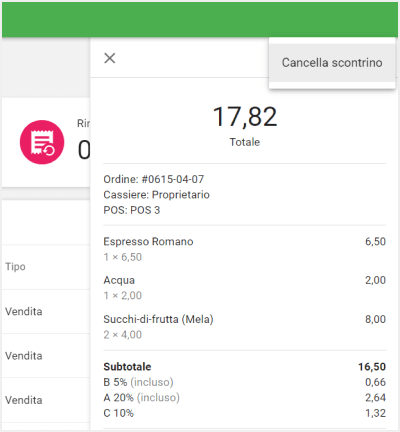Click the pink refund receipt icon
400x432 pixels.
[x=42, y=142]
